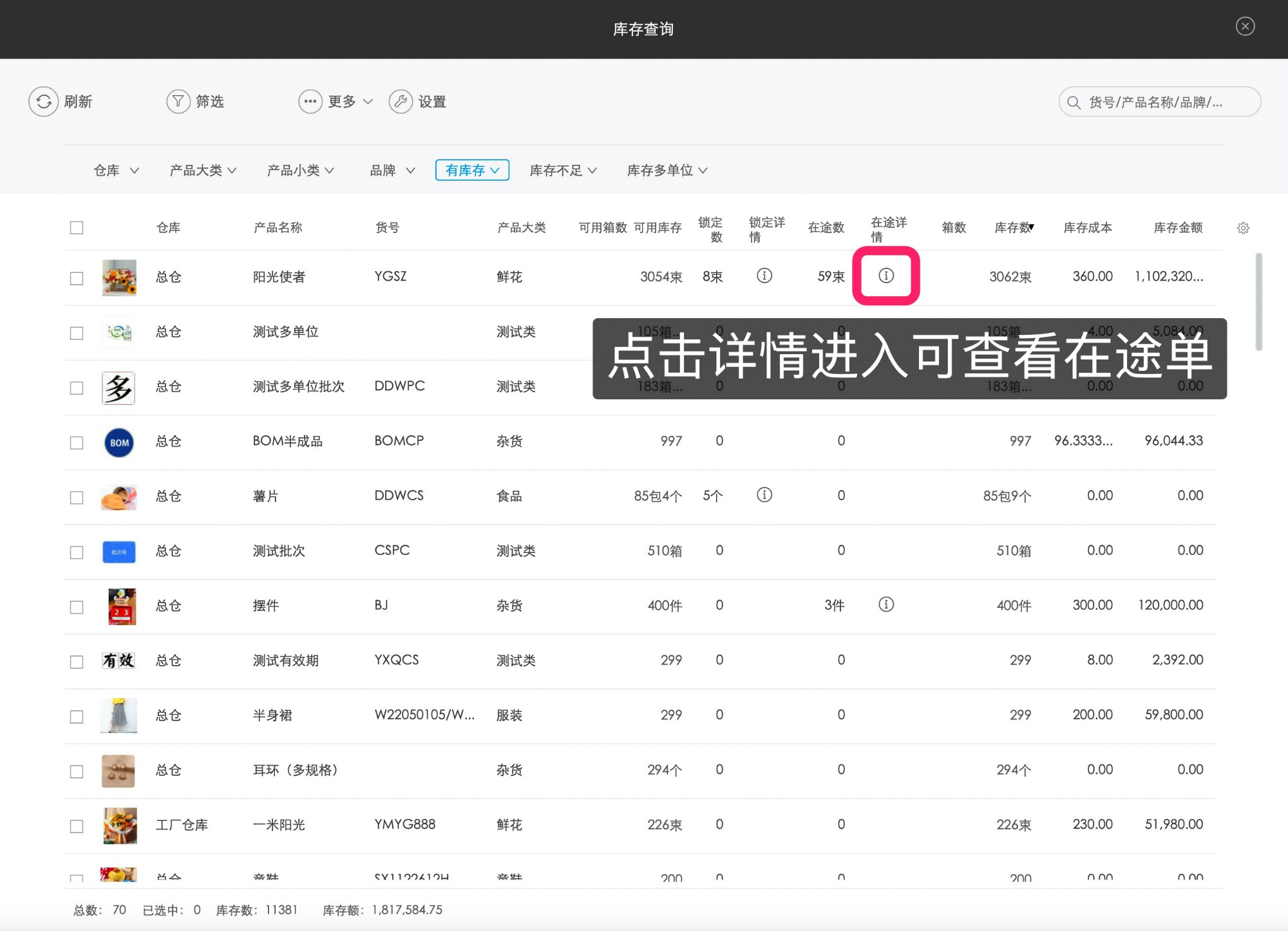Click the 一米阳光 bouquet thumbnail
The image size is (1288, 931).
point(120,825)
